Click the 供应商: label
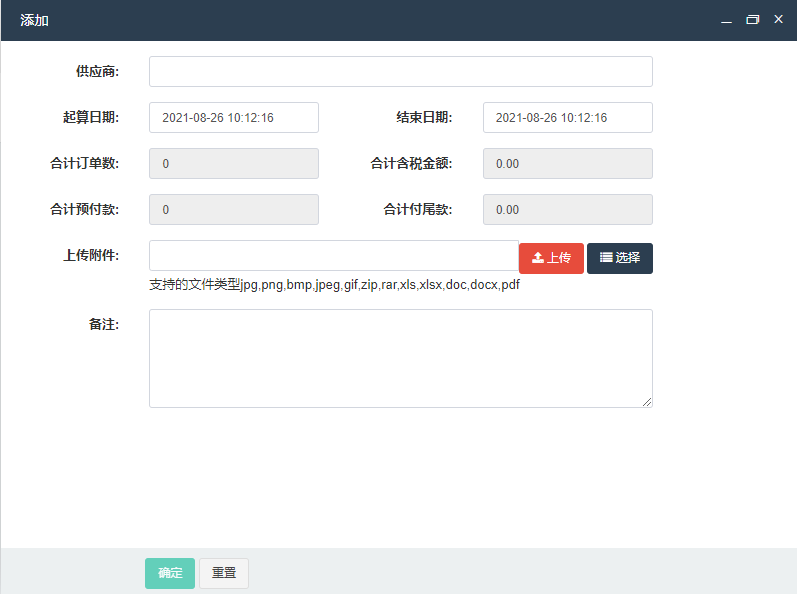797x594 pixels. coord(97,72)
